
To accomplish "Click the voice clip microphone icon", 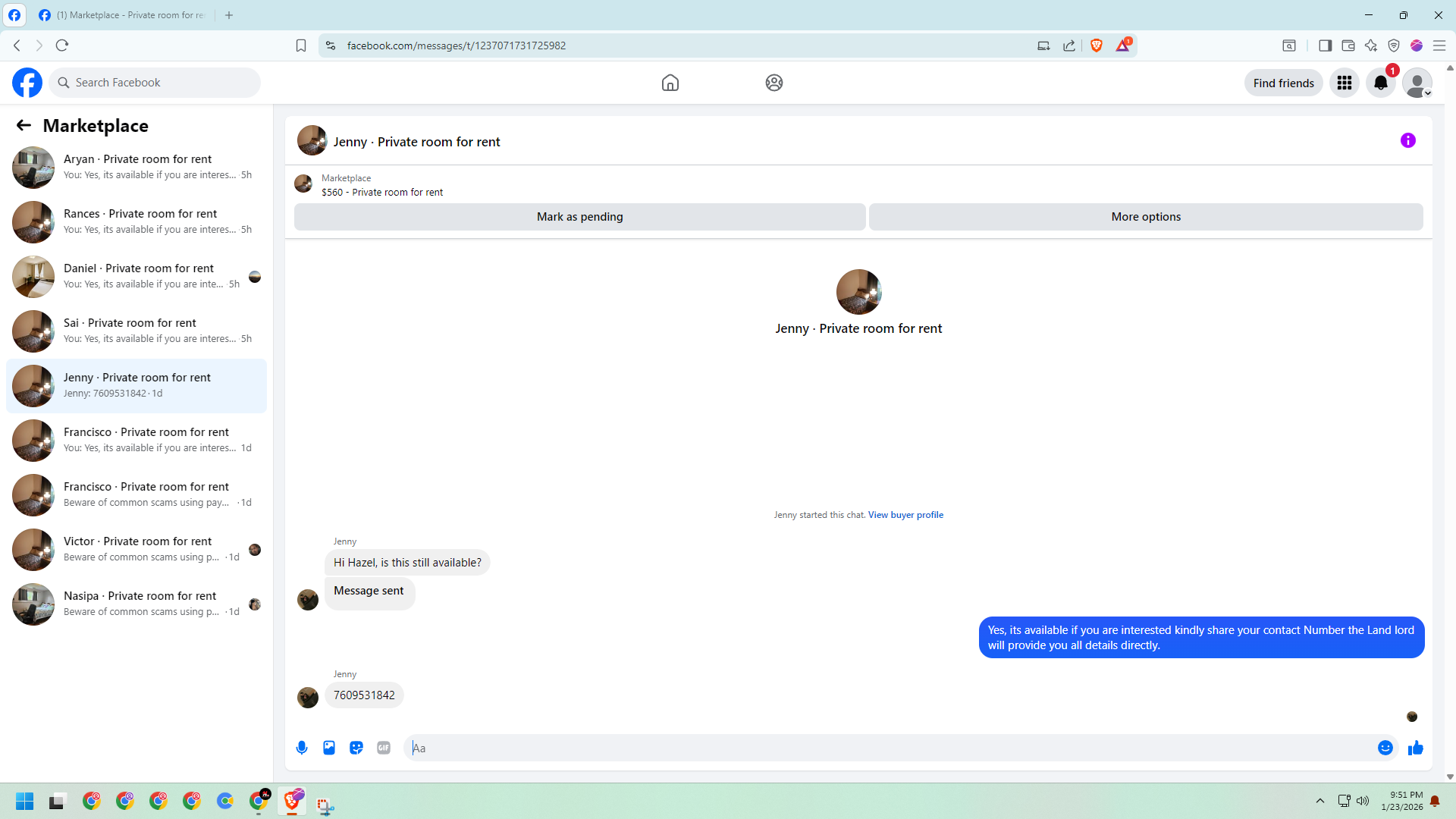I will tap(302, 748).
